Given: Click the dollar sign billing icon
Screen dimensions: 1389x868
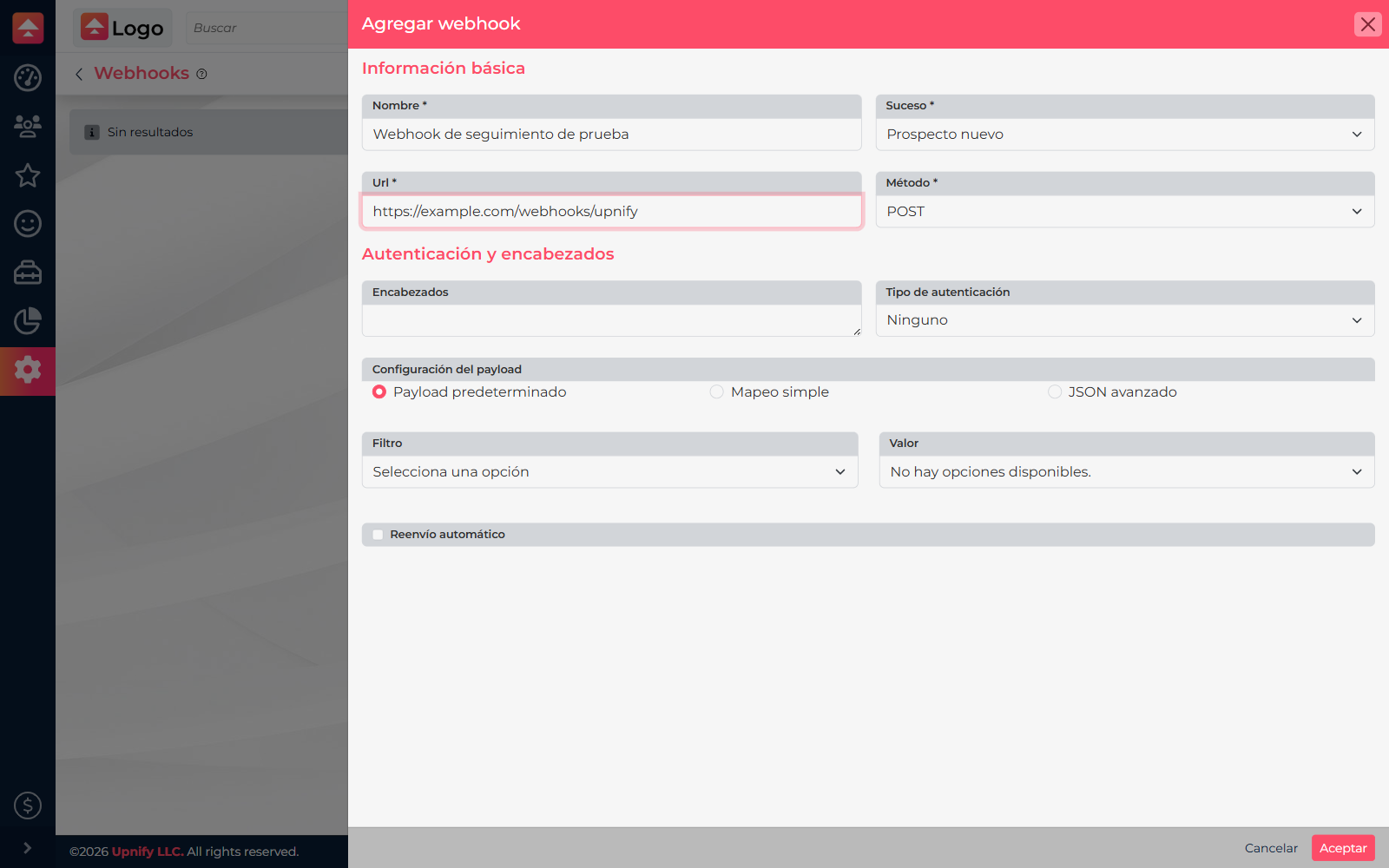Looking at the screenshot, I should tap(28, 806).
